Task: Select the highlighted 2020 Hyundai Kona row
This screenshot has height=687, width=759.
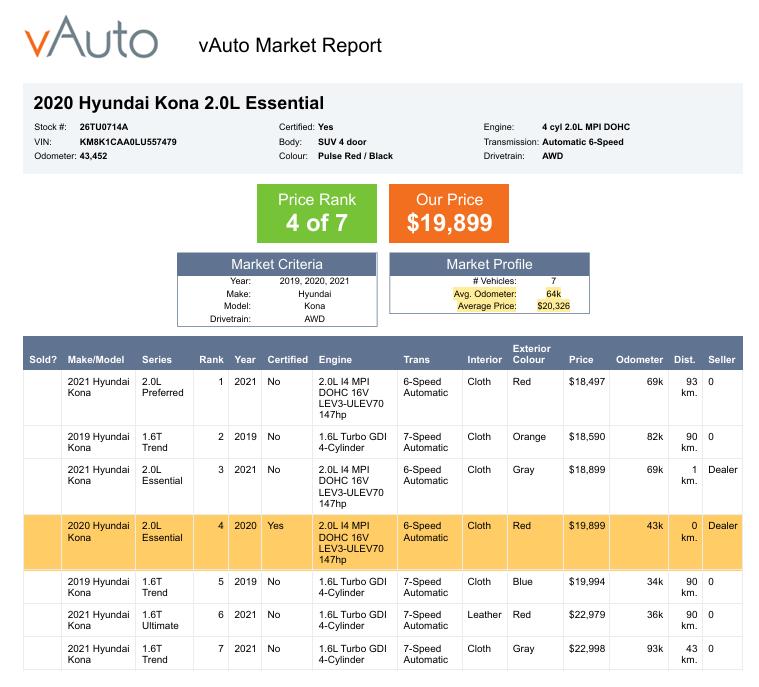Action: [x=383, y=542]
